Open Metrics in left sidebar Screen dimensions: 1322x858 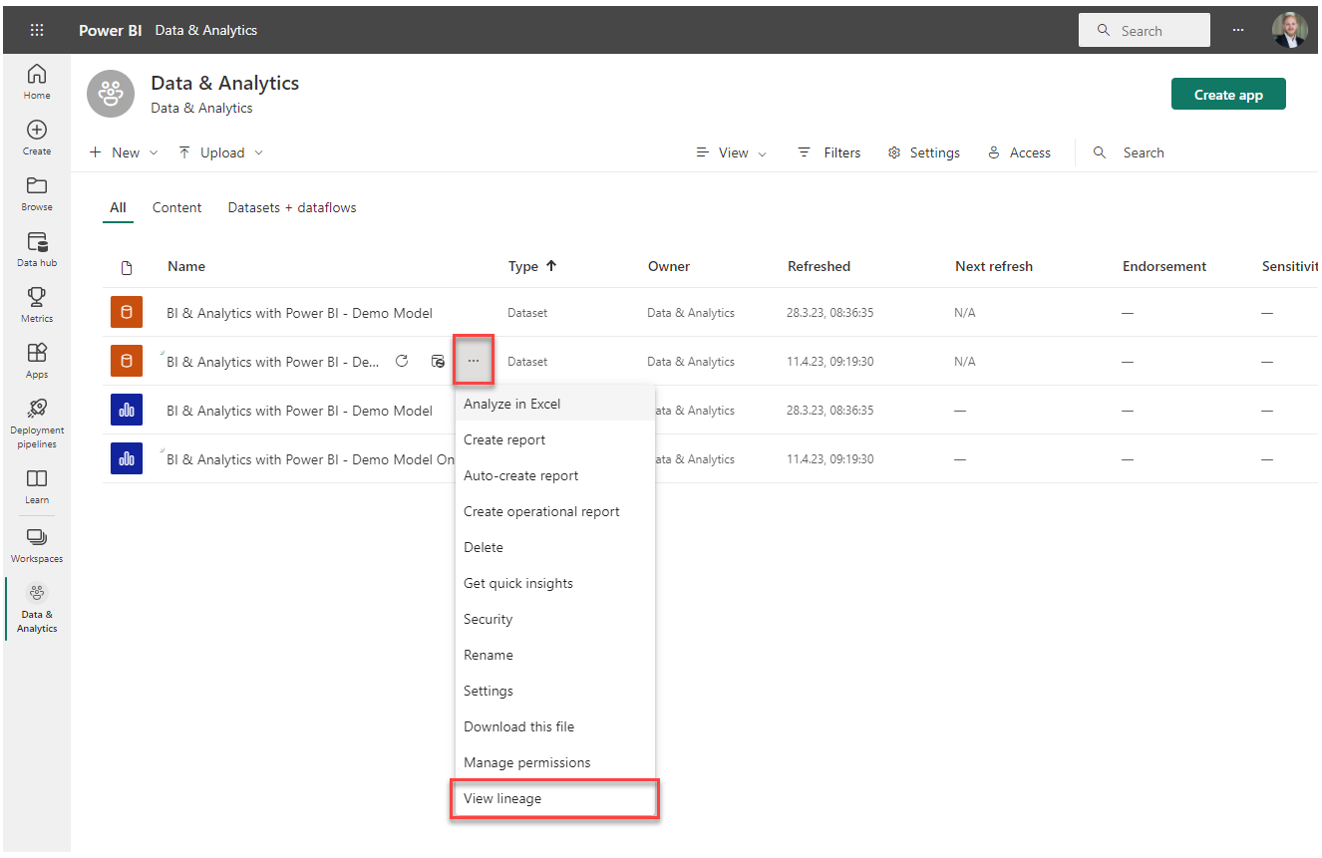[x=36, y=305]
